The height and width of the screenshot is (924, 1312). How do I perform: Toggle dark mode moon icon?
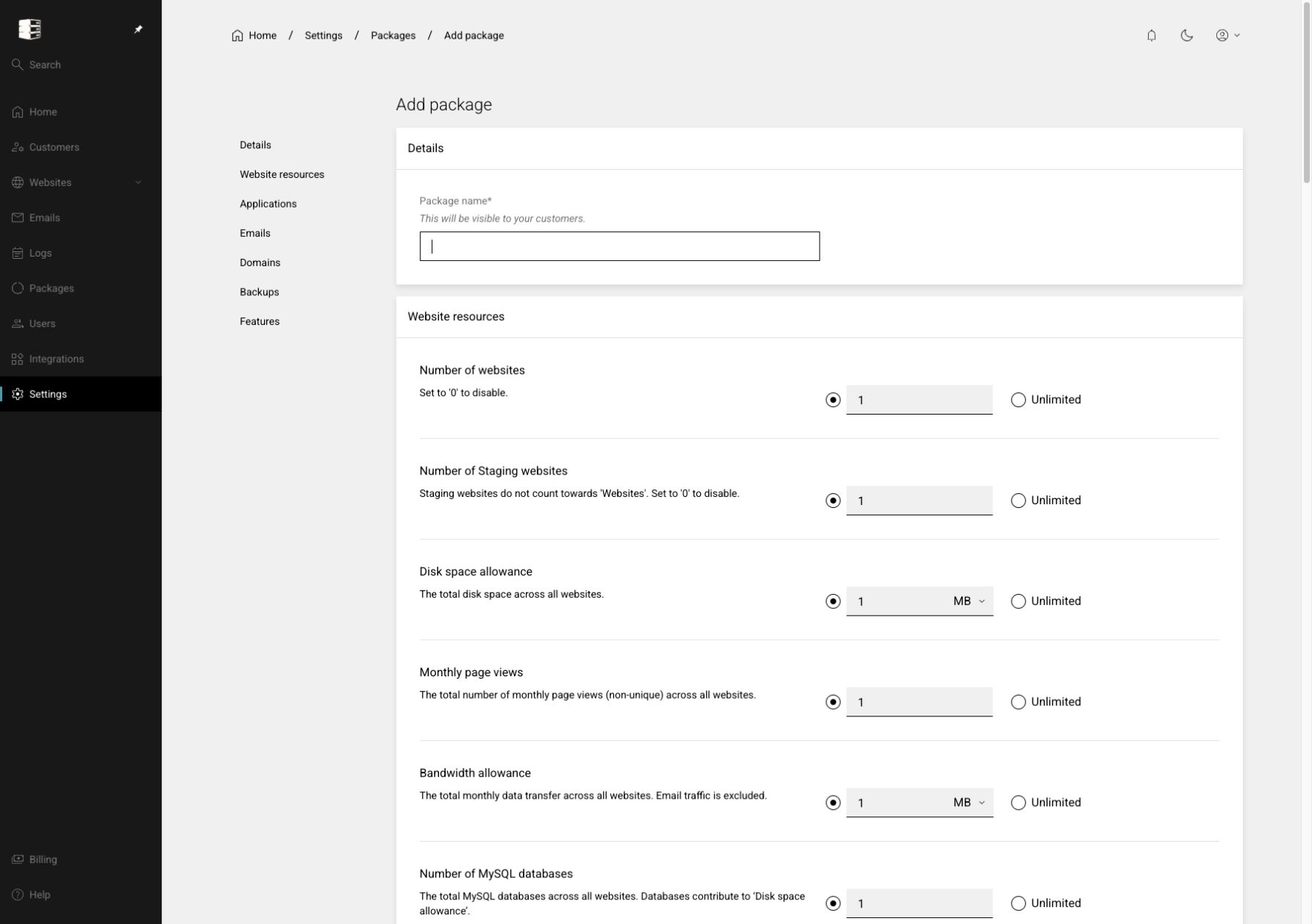[1187, 36]
